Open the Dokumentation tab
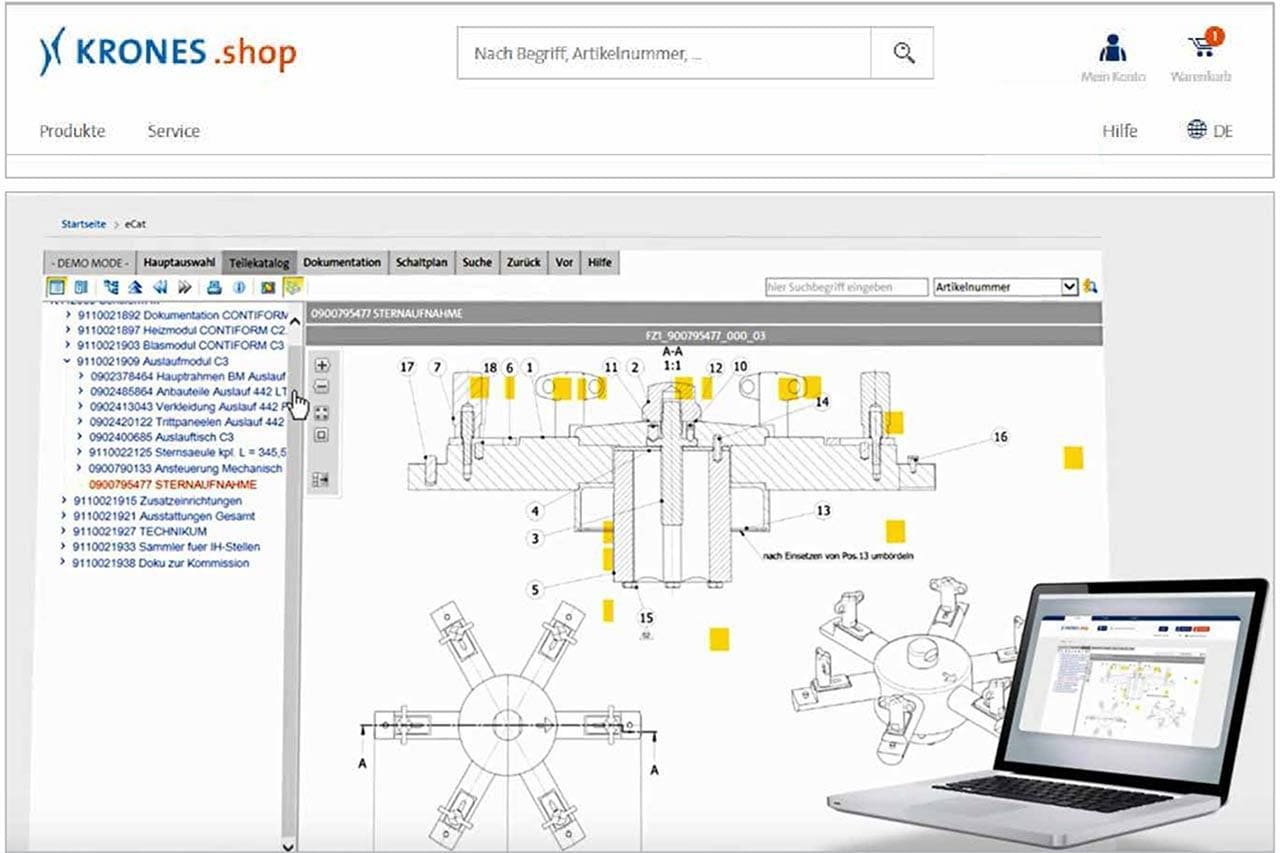1280x853 pixels. coord(342,262)
